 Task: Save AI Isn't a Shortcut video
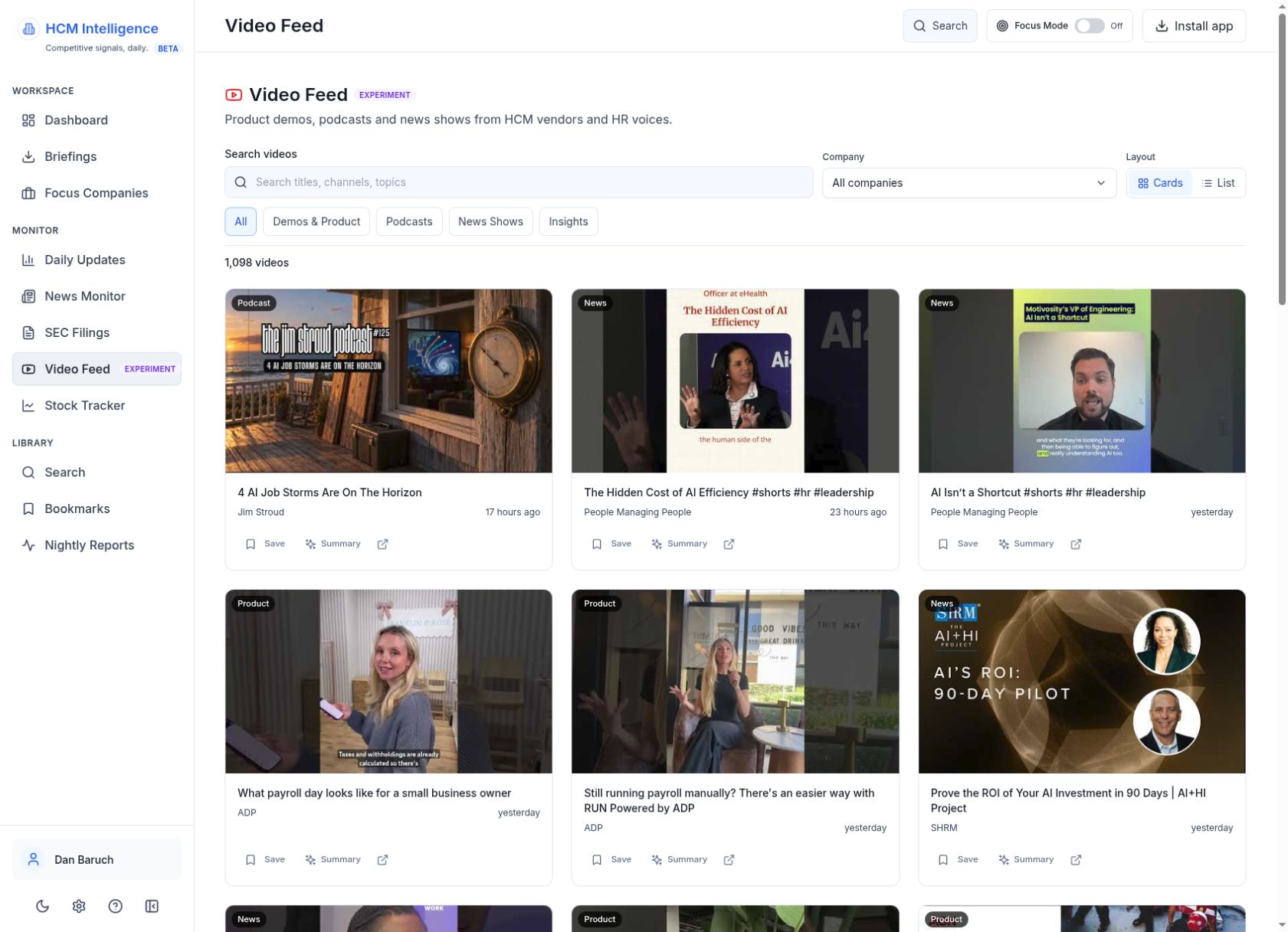[x=958, y=544]
